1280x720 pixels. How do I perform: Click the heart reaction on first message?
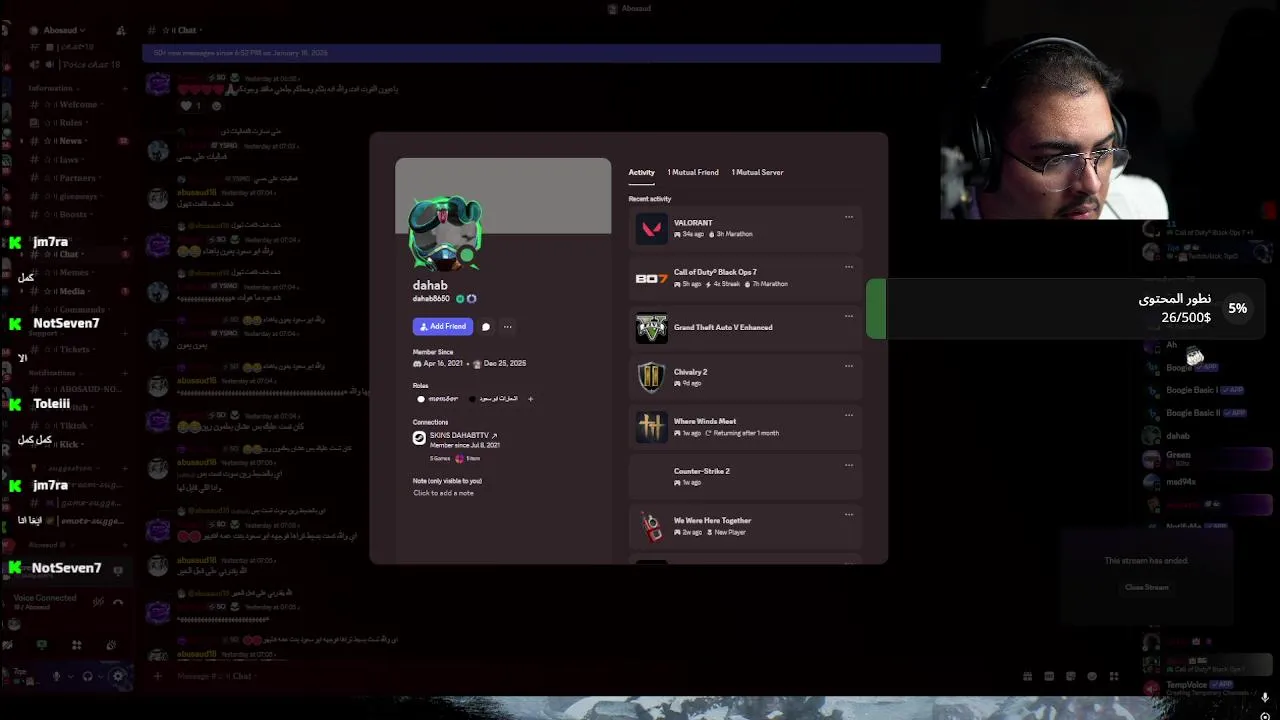191,105
